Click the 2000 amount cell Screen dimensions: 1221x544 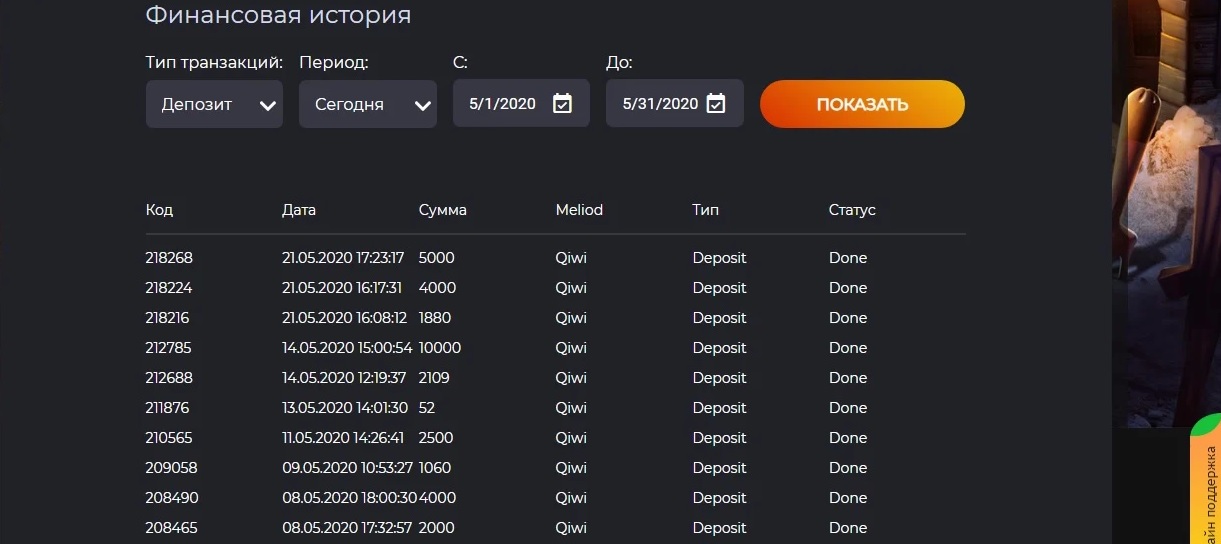(437, 528)
